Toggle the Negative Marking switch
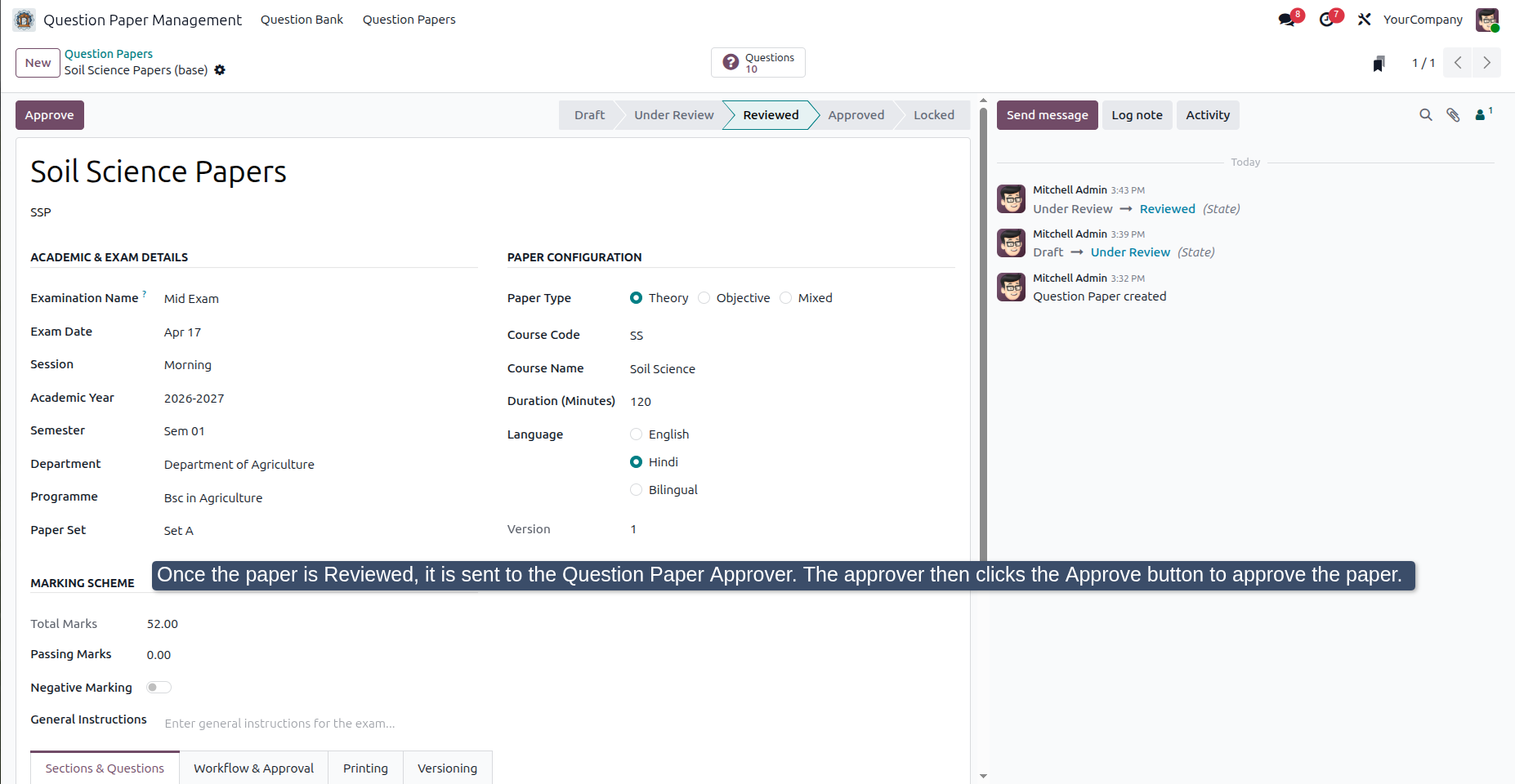The image size is (1515, 784). (159, 688)
